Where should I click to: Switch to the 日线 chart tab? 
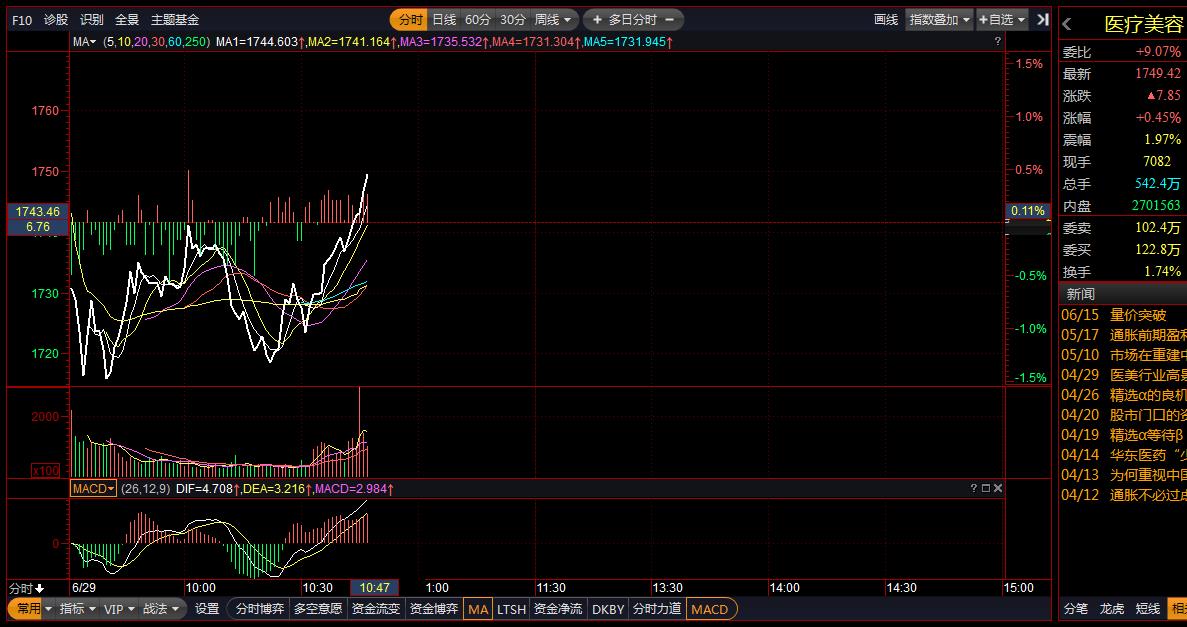(443, 19)
